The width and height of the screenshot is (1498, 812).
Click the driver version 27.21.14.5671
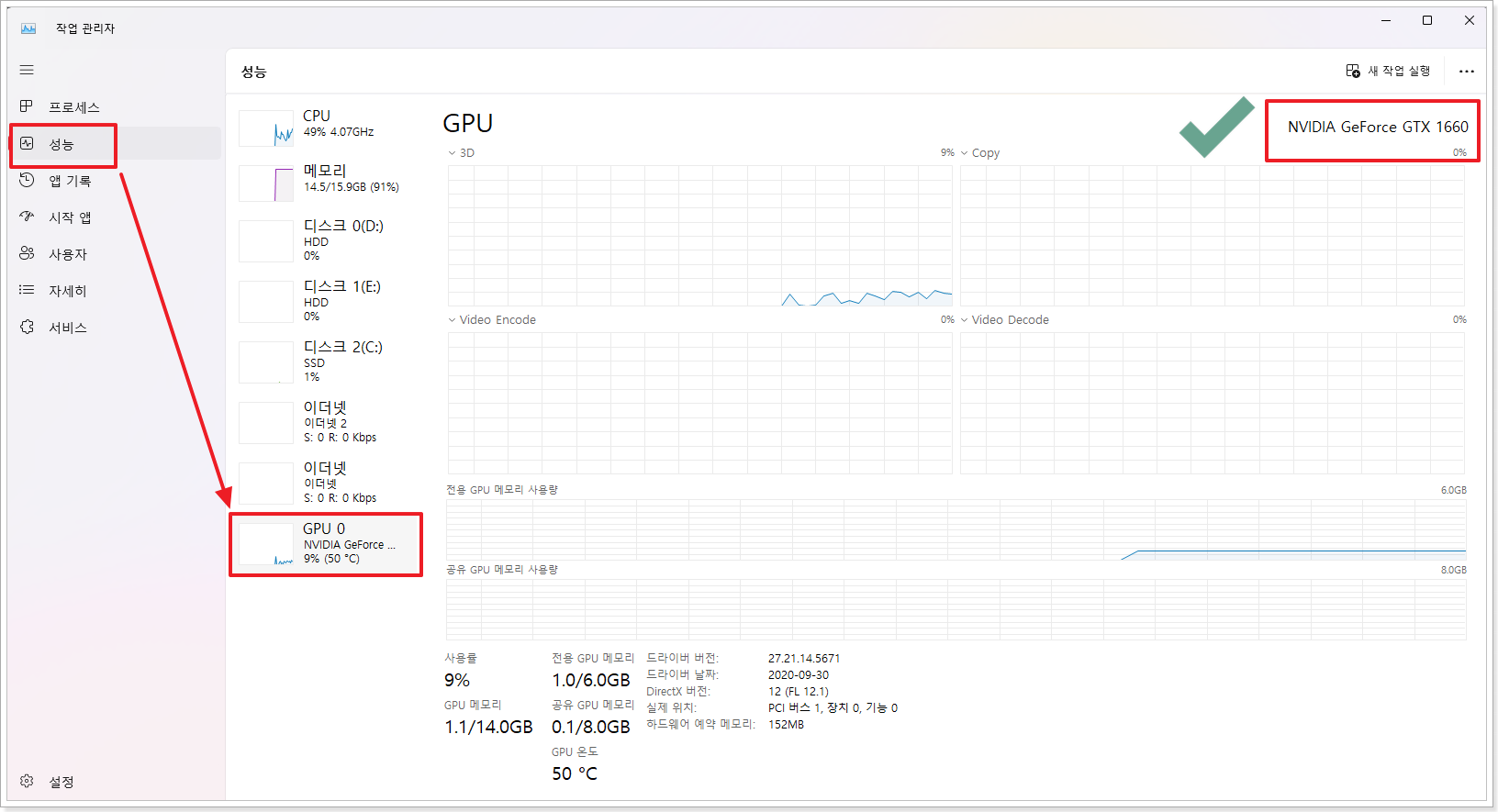tap(804, 658)
